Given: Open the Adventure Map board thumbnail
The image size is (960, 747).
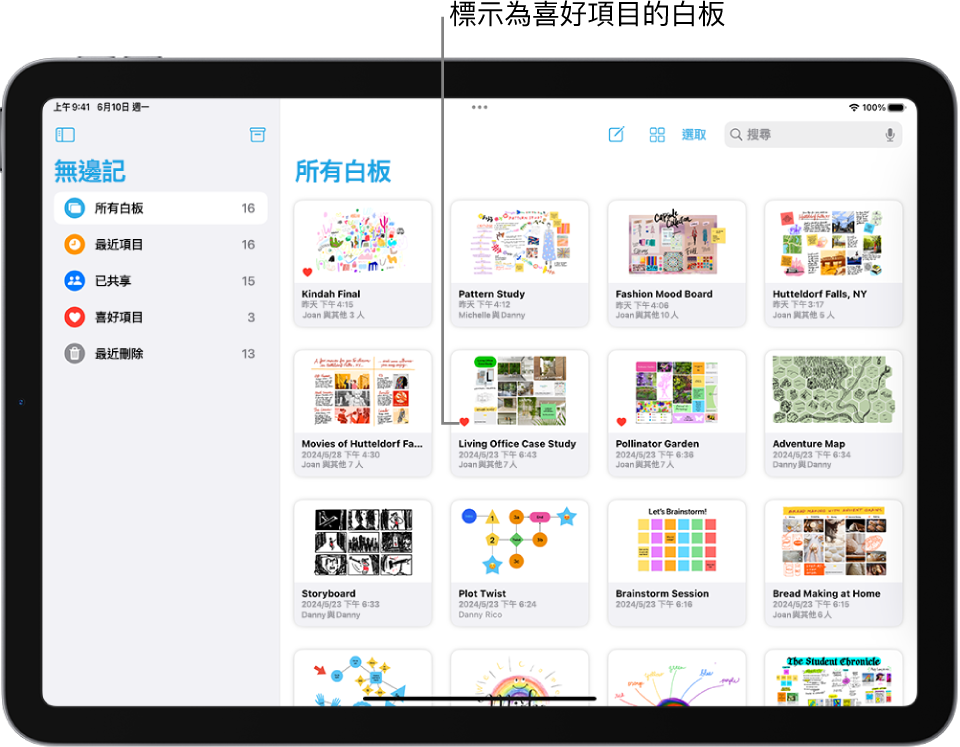Looking at the screenshot, I should pyautogui.click(x=834, y=392).
